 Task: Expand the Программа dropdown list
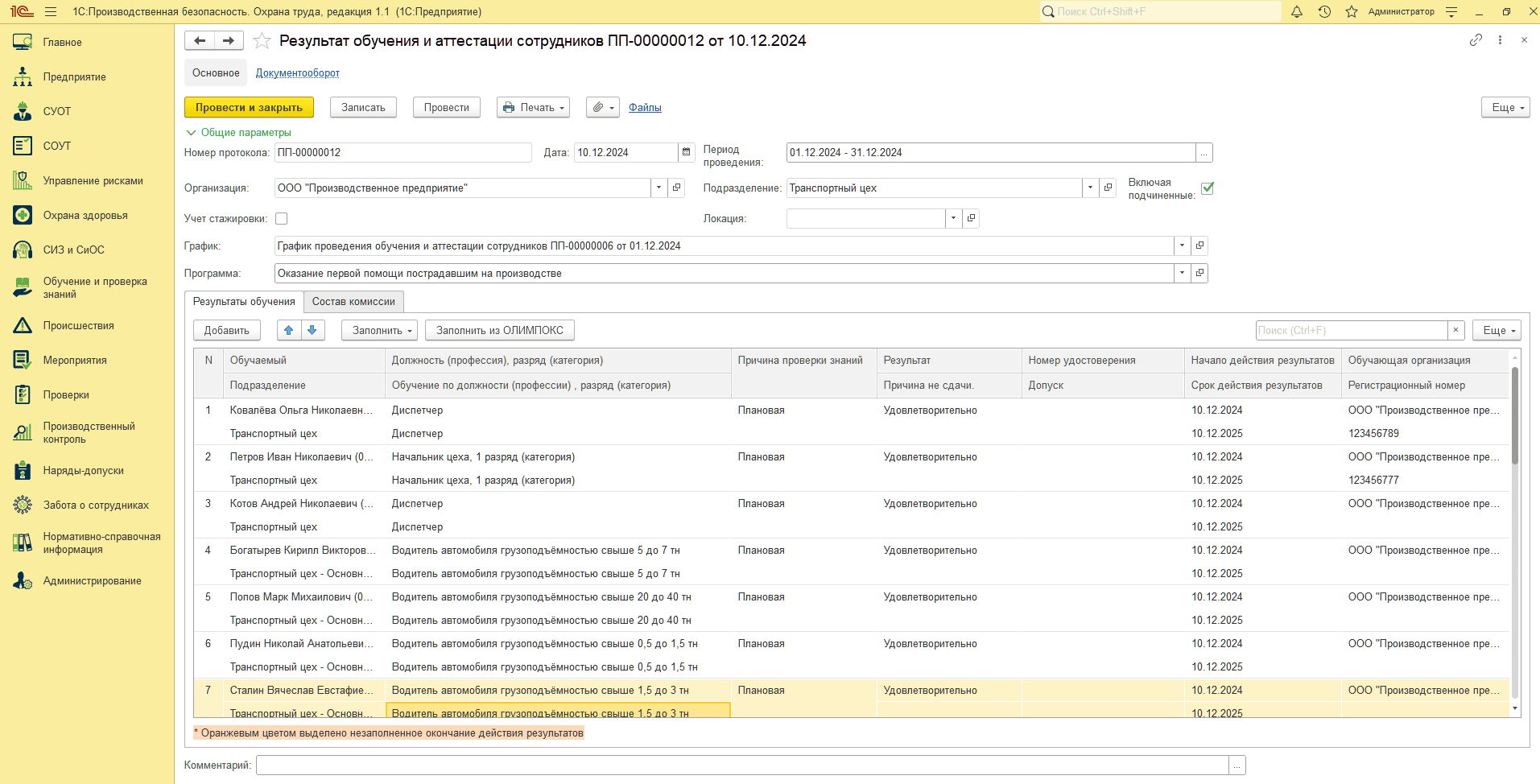(1182, 273)
